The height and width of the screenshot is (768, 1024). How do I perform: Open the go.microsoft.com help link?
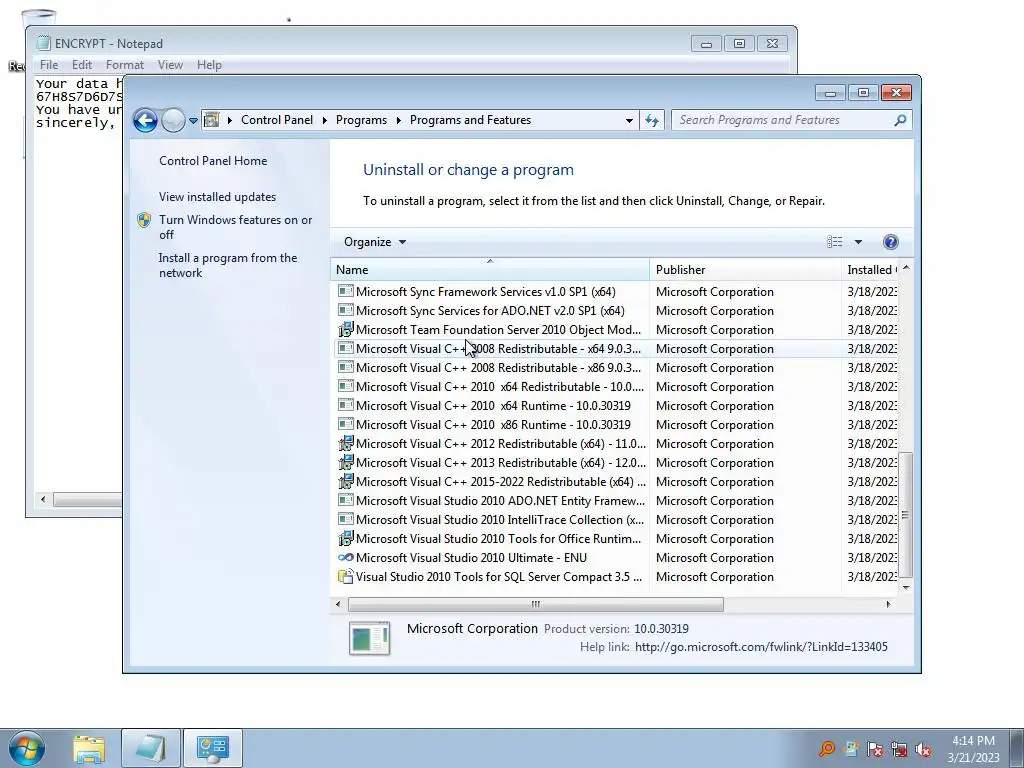point(761,647)
